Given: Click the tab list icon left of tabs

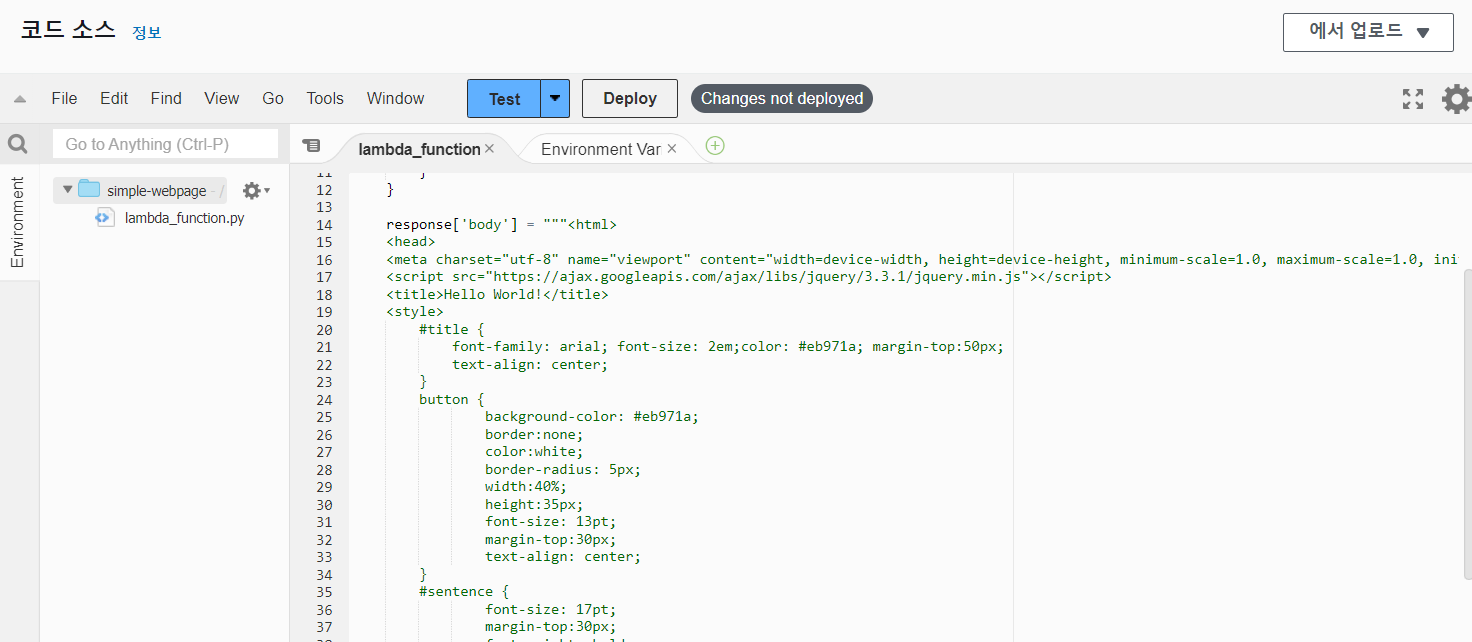Looking at the screenshot, I should (311, 145).
